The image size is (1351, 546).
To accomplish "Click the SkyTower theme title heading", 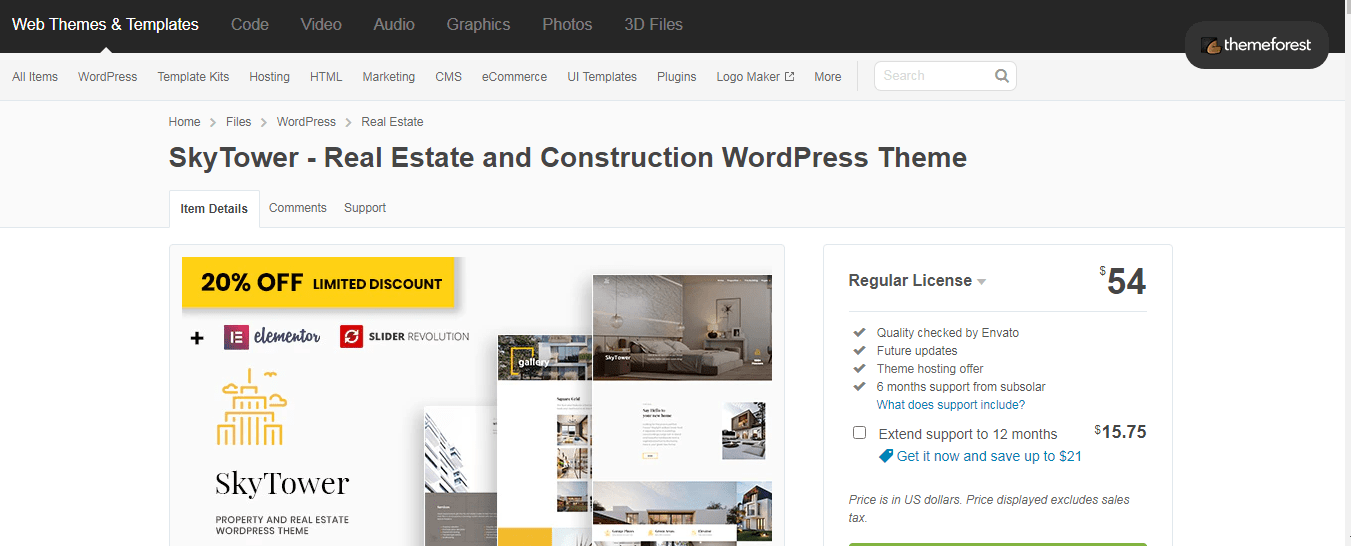I will (568, 158).
